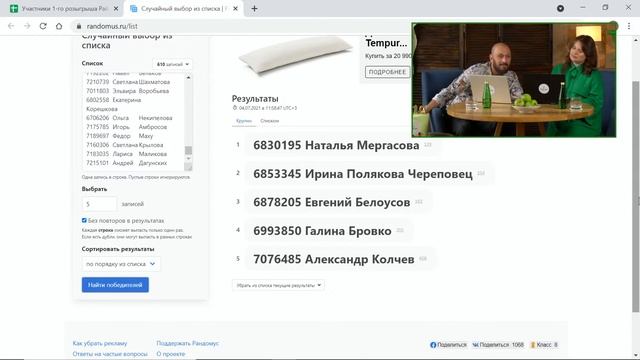Open the Chrome three-dot menu
The height and width of the screenshot is (360, 640).
(629, 26)
